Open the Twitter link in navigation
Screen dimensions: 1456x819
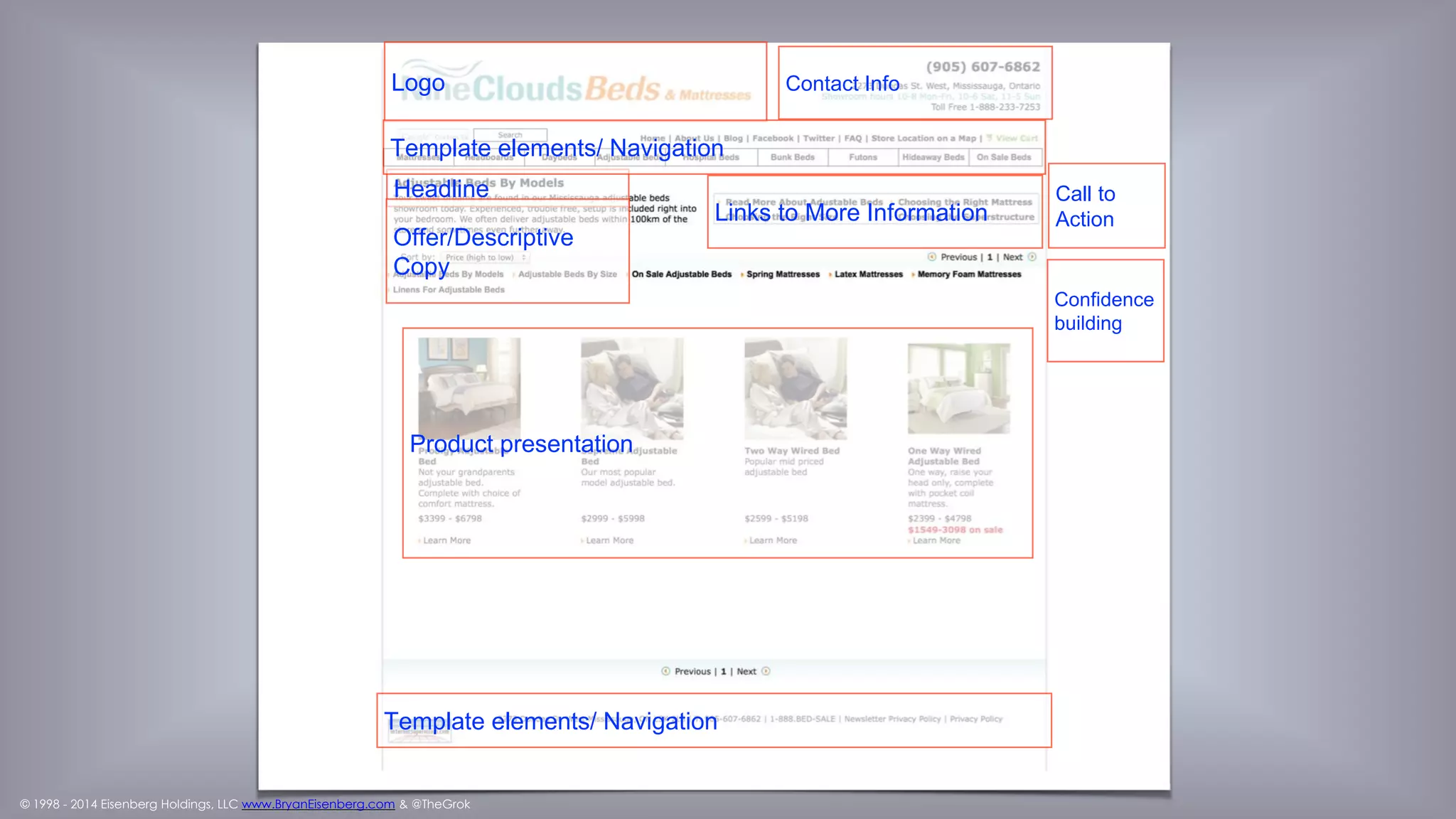tap(819, 139)
